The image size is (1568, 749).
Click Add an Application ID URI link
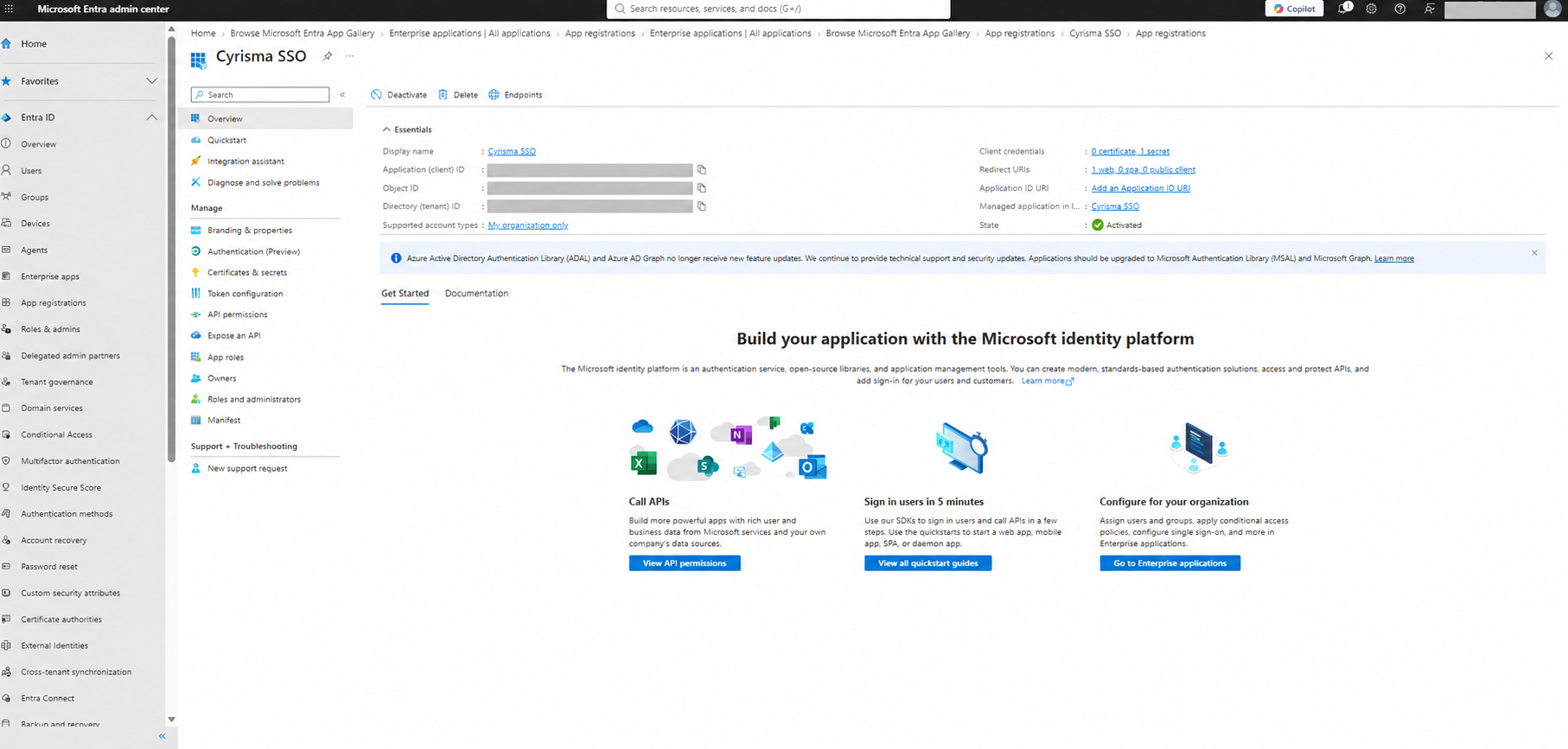1141,188
